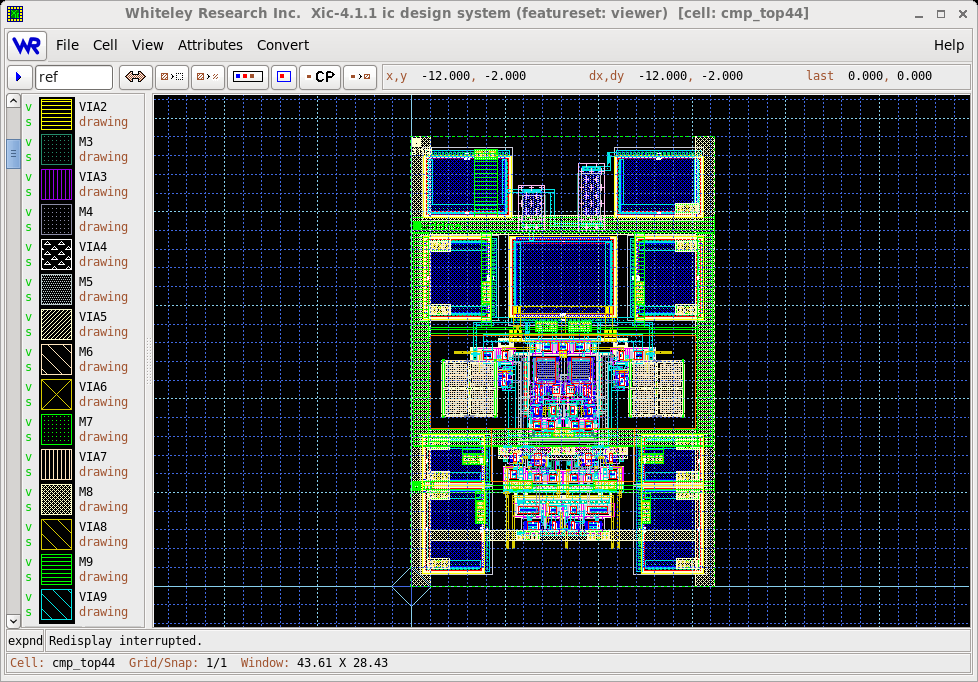Open the View menu
Viewport: 978px width, 682px height.
147,45
